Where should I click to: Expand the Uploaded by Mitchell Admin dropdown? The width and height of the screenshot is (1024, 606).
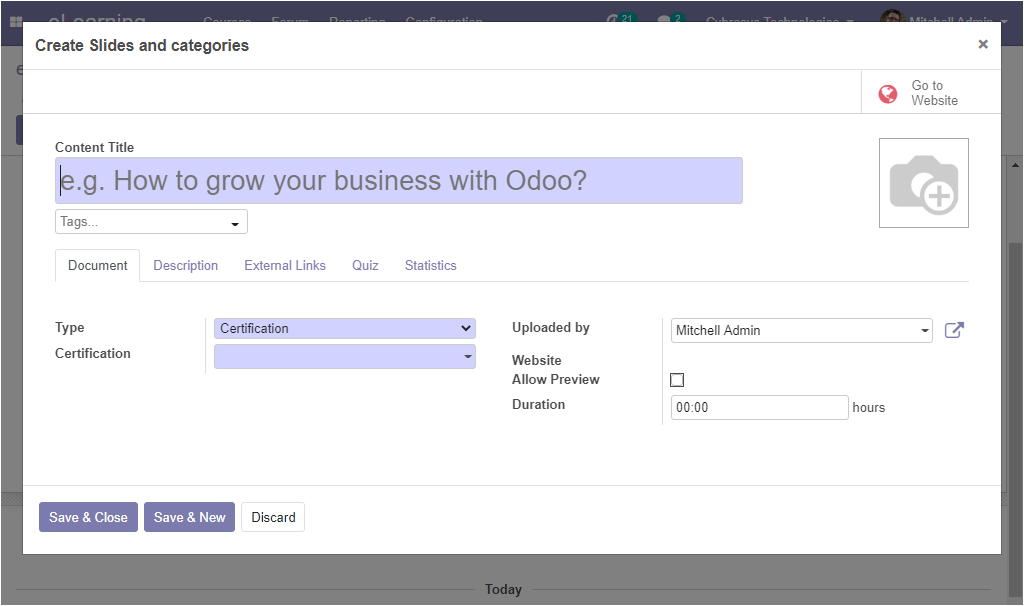[x=801, y=330]
